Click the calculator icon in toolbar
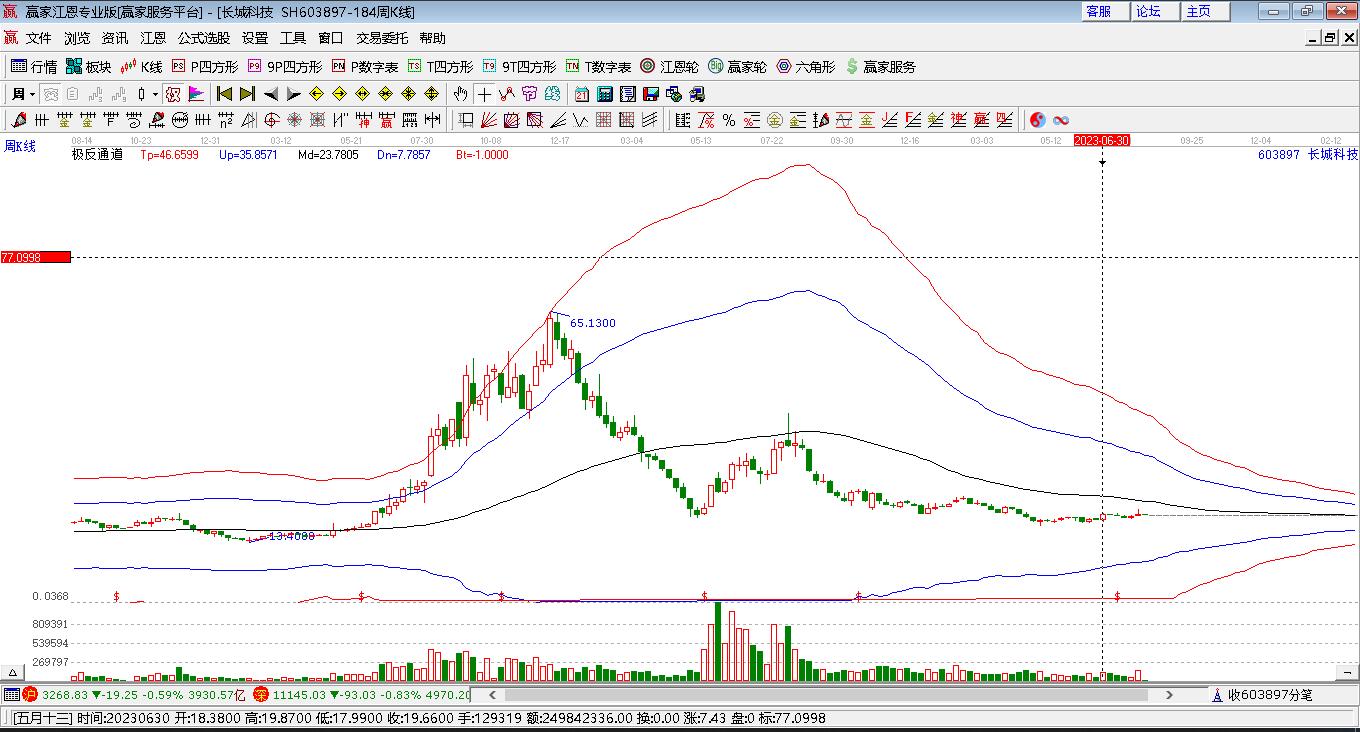The height and width of the screenshot is (732, 1360). 604,94
